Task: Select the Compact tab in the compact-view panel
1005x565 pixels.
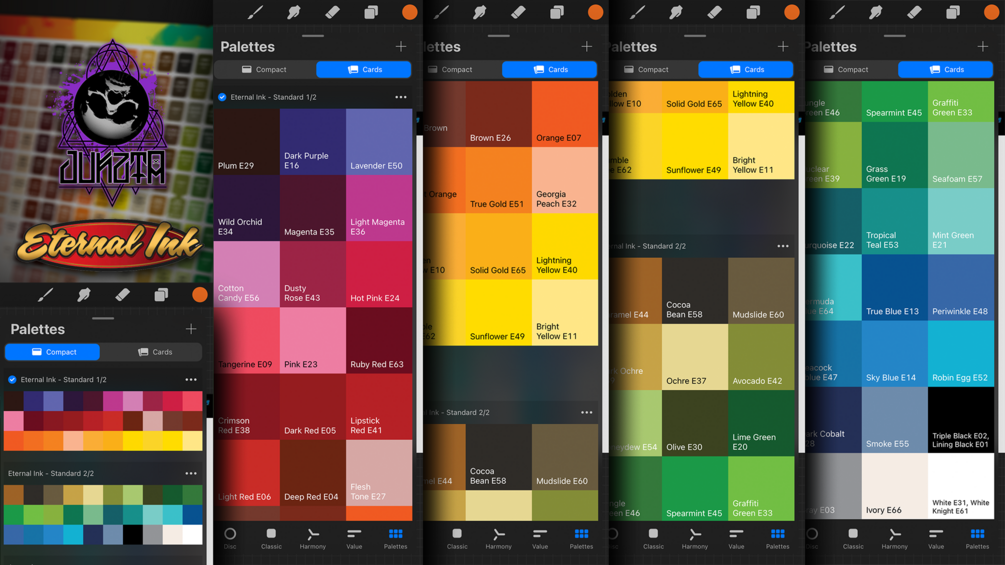Action: [53, 352]
